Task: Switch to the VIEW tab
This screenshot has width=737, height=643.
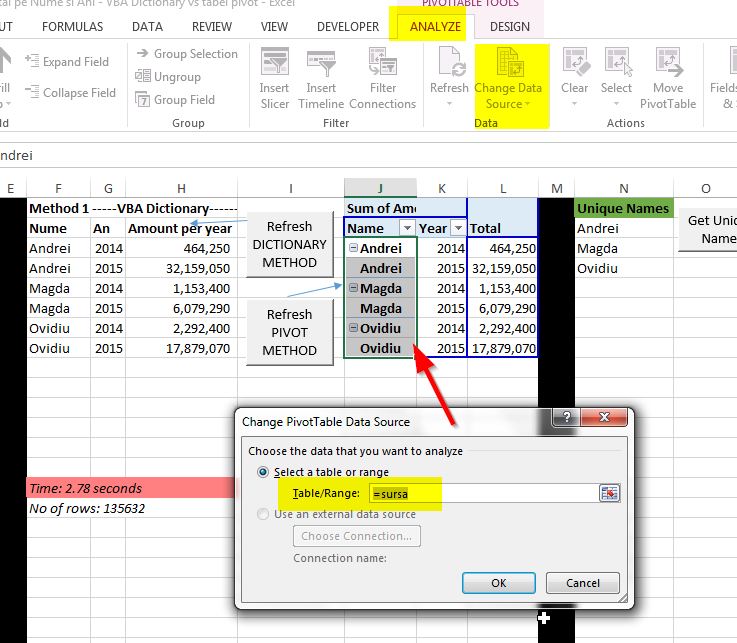Action: [x=274, y=27]
